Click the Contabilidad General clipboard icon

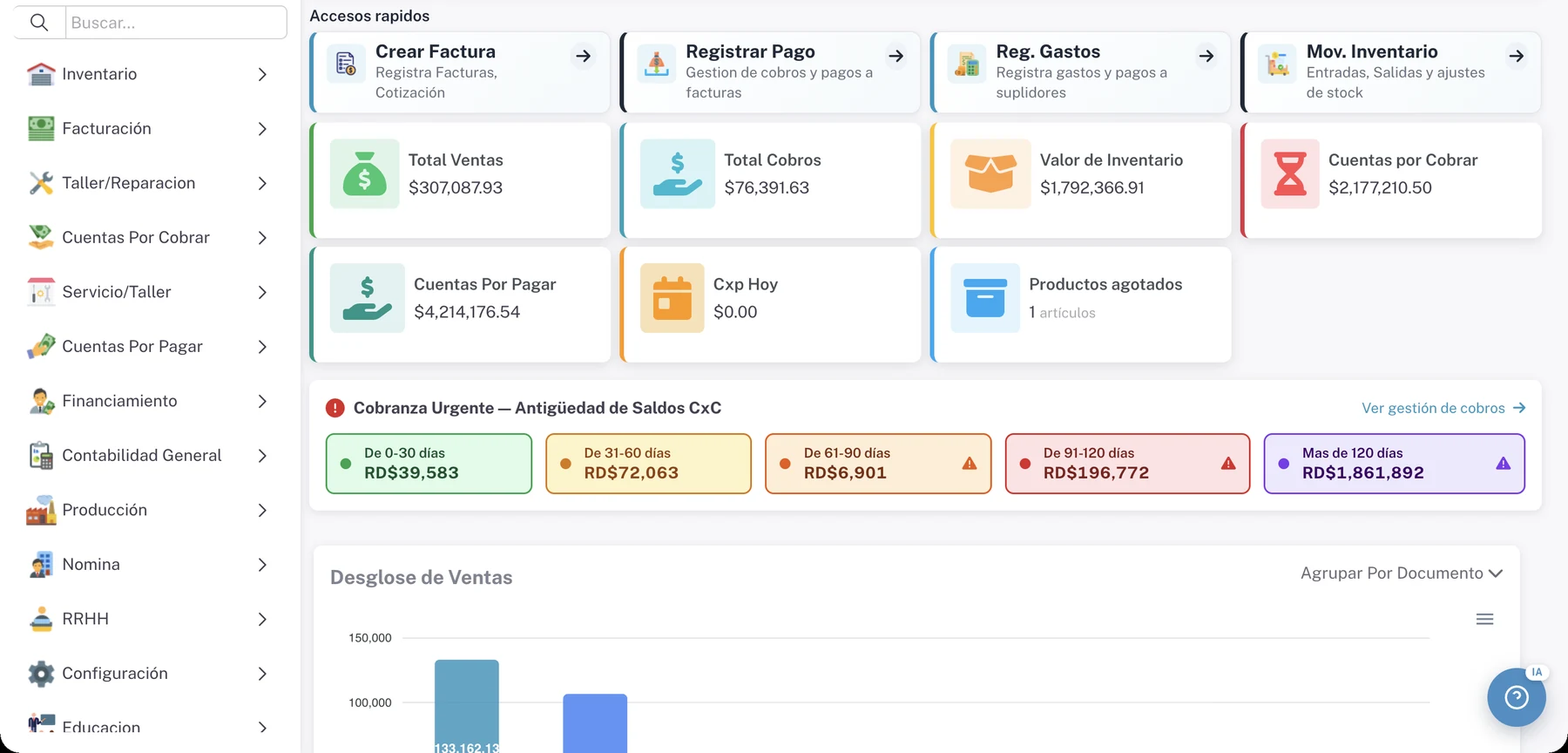tap(41, 456)
